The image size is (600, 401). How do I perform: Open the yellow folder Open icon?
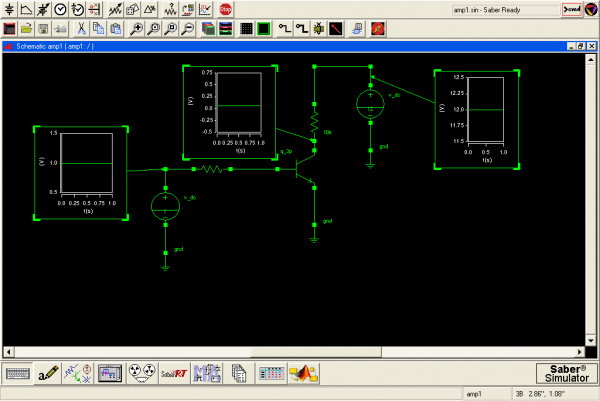[x=28, y=28]
